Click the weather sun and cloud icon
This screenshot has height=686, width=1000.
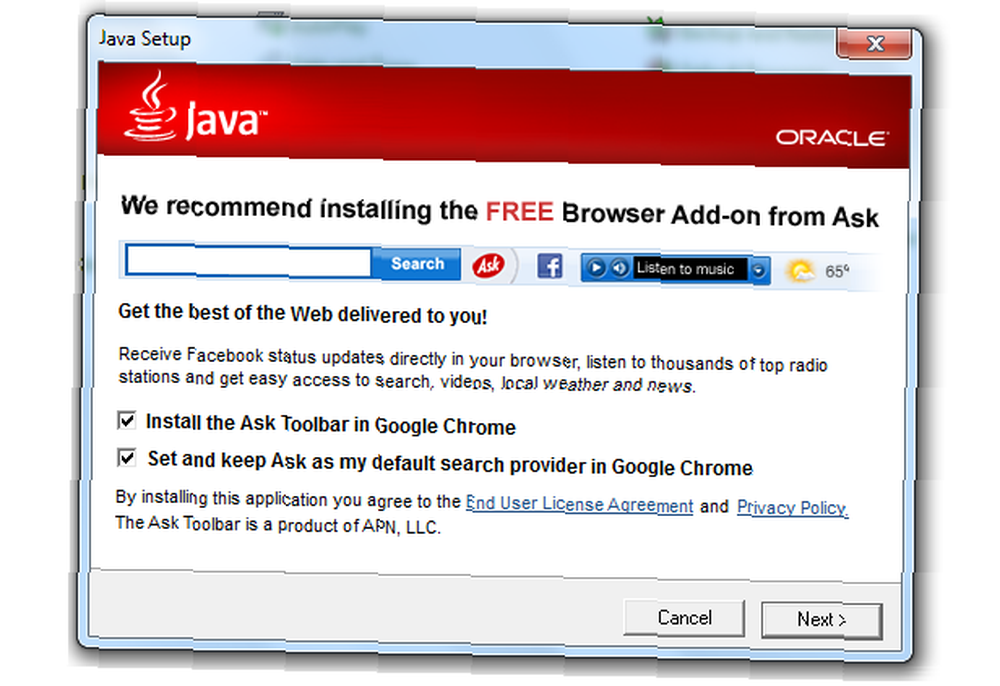(x=802, y=271)
